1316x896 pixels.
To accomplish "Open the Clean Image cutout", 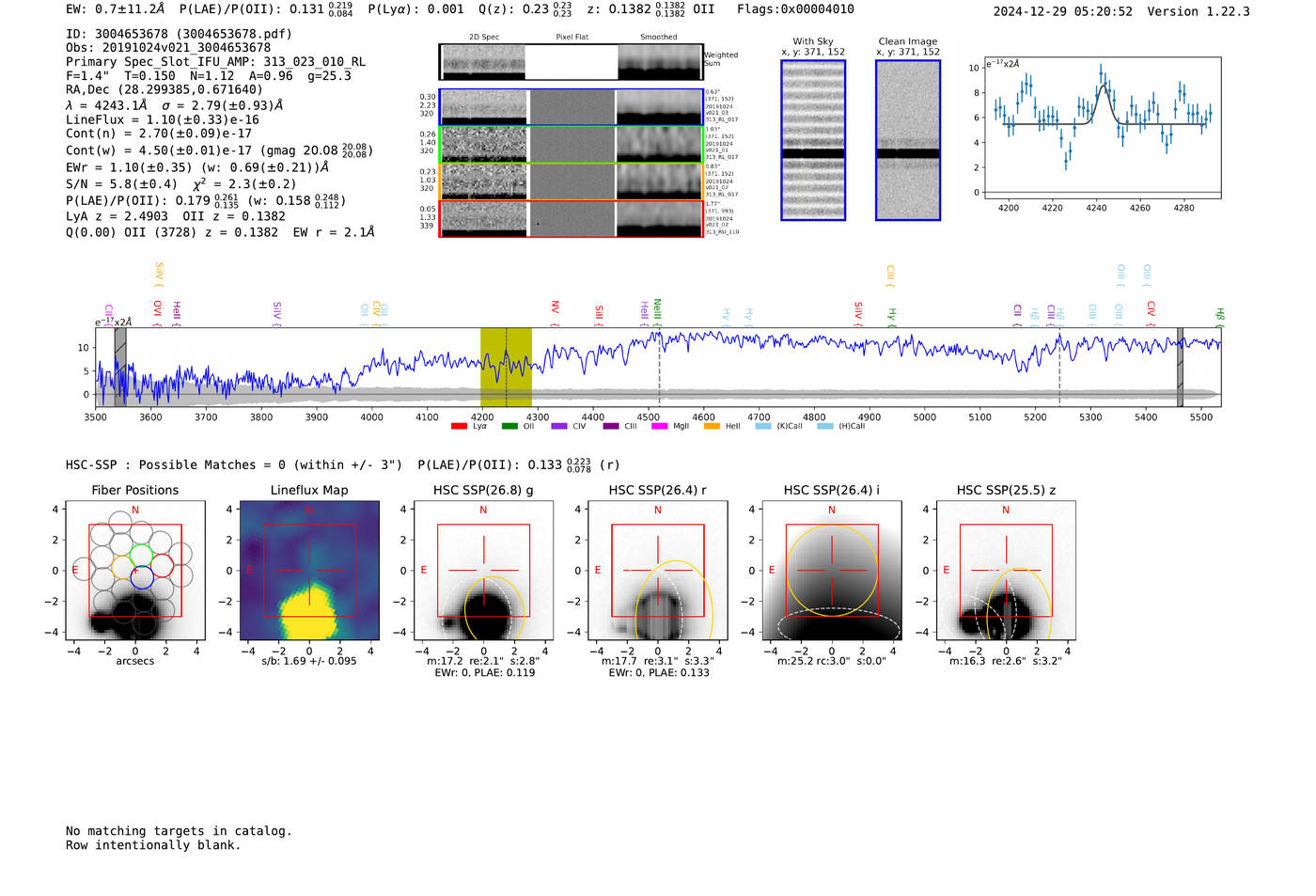I will 908,140.
